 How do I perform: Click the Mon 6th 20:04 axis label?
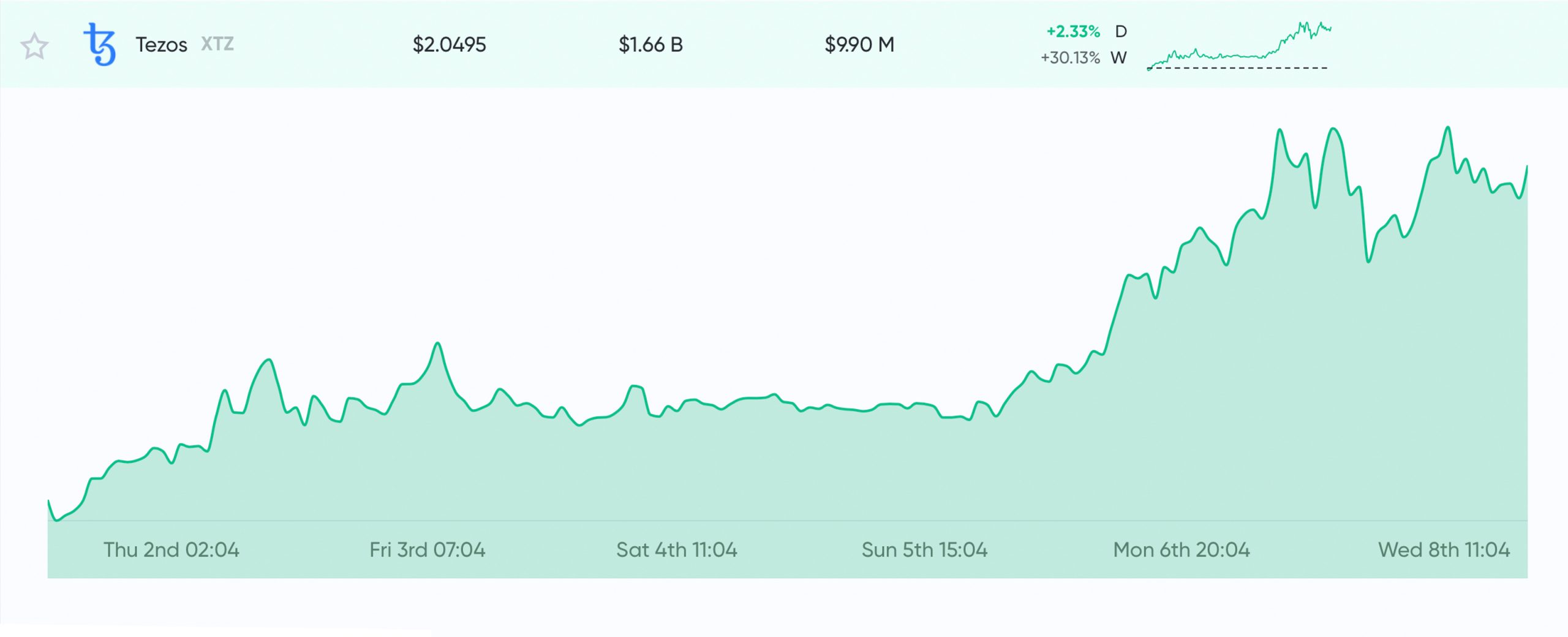coord(1182,550)
